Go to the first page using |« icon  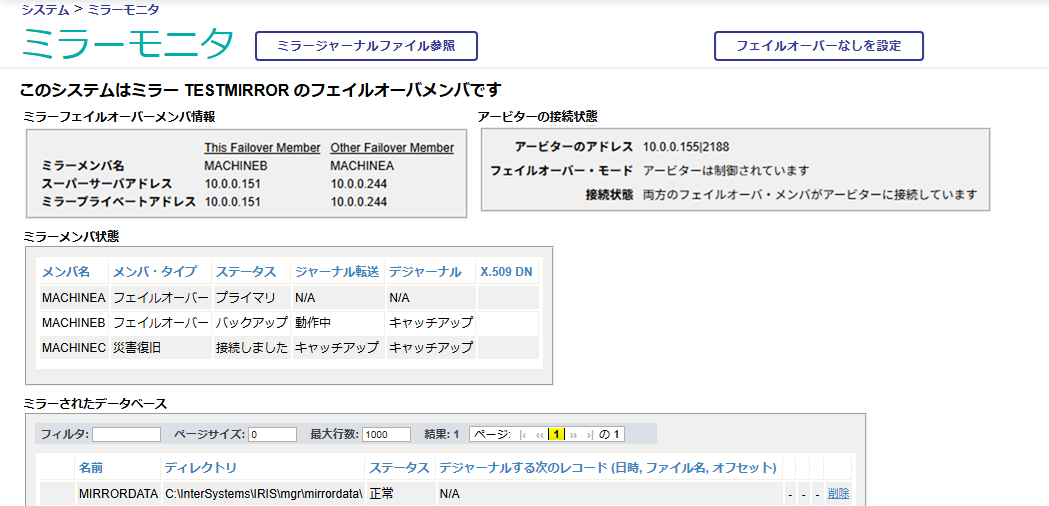point(524,435)
